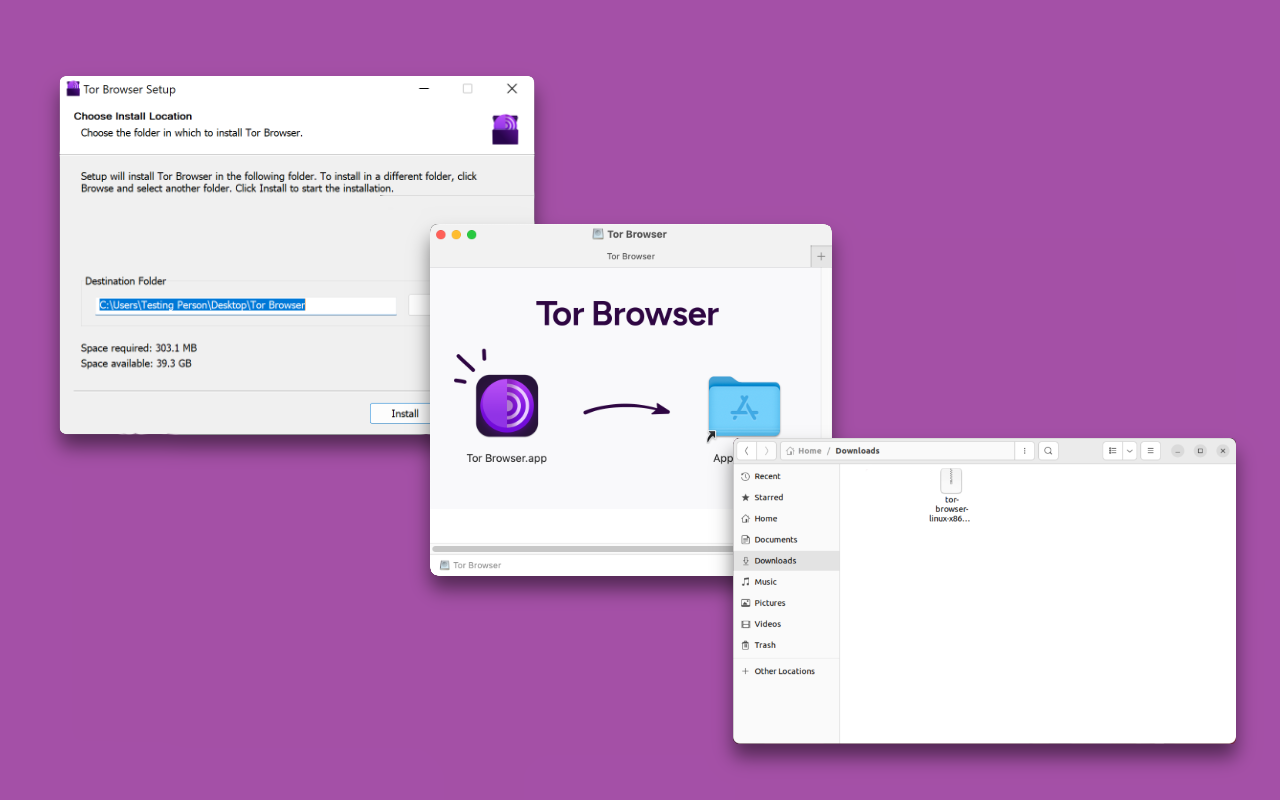Go back using the file manager back arrow
The height and width of the screenshot is (800, 1280).
click(x=747, y=451)
